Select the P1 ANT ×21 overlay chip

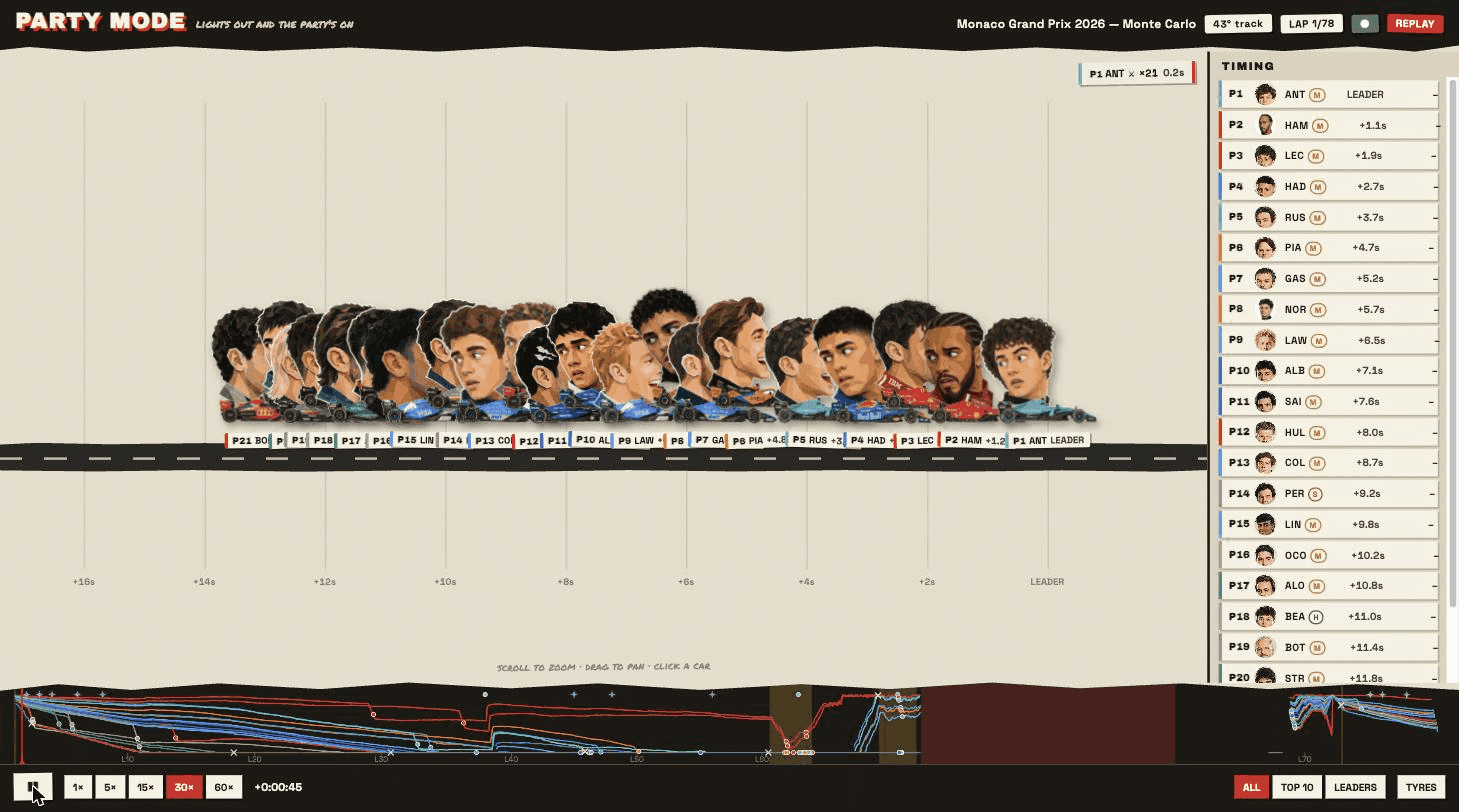1137,73
